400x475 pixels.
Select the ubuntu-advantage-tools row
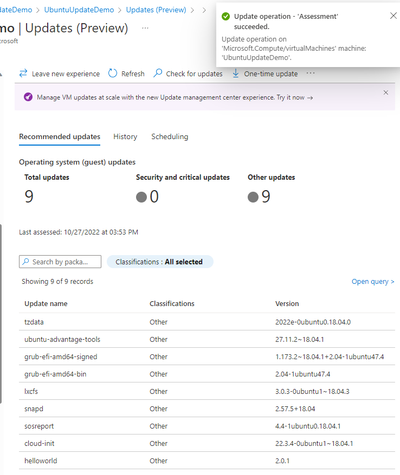(x=207, y=339)
